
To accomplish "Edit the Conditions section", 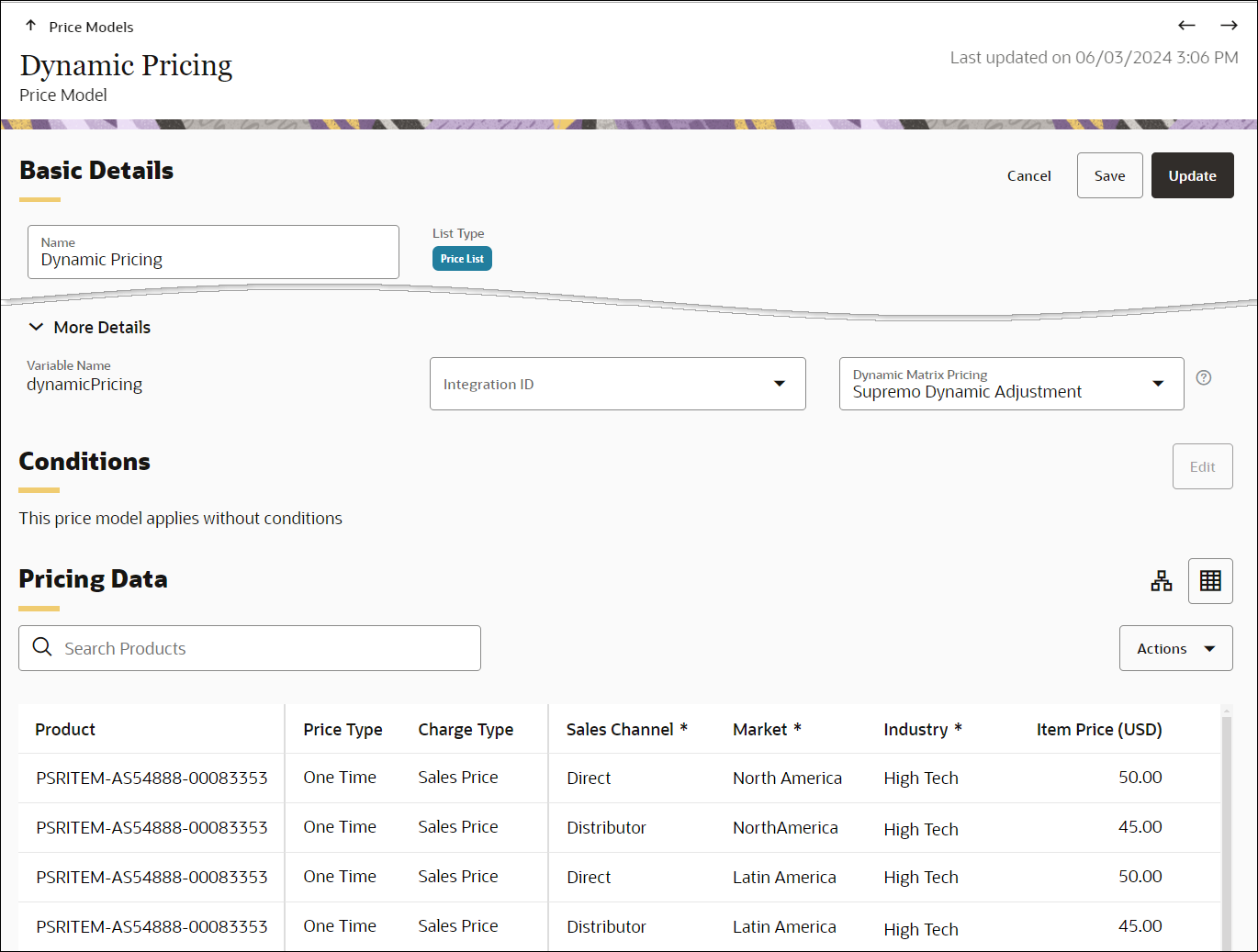I will pos(1202,465).
